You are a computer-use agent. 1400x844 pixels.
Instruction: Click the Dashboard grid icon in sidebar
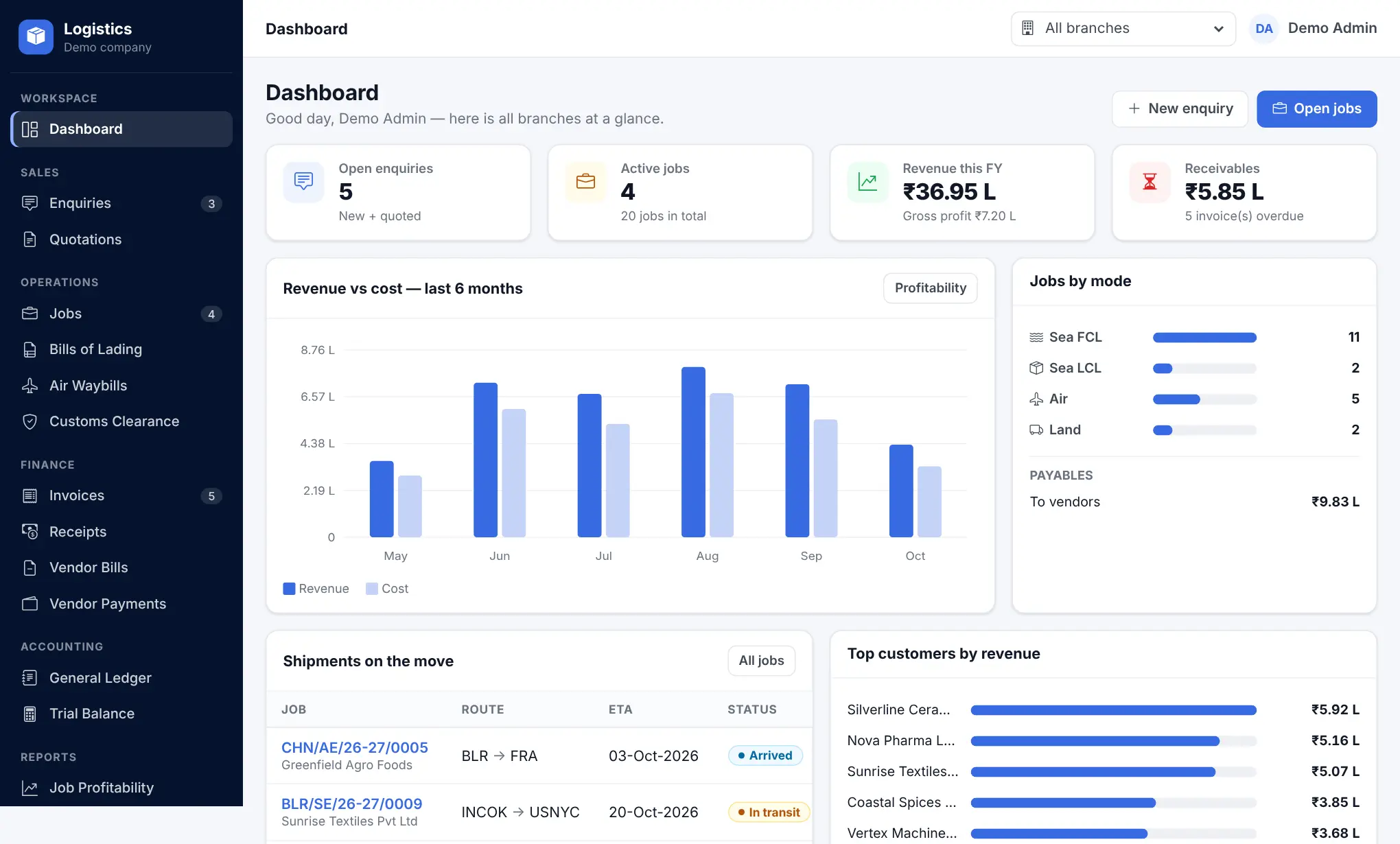[30, 129]
